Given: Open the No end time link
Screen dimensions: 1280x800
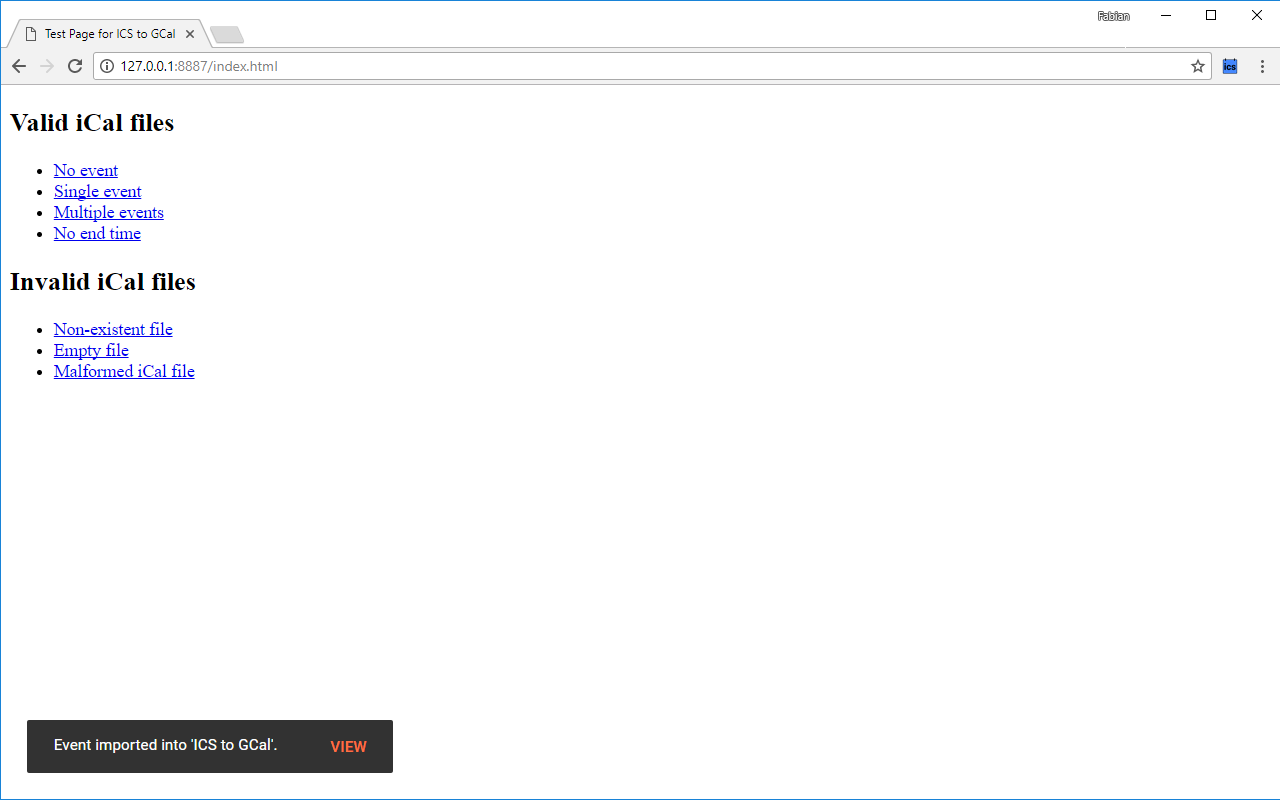Looking at the screenshot, I should click(x=97, y=233).
